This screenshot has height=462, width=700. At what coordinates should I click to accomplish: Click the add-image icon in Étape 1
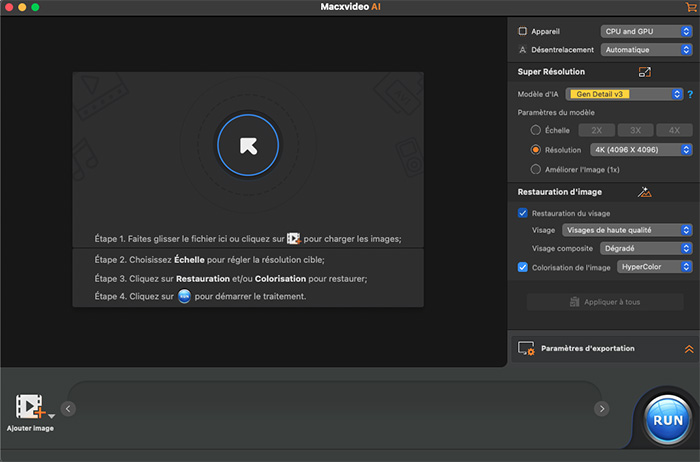tap(293, 238)
